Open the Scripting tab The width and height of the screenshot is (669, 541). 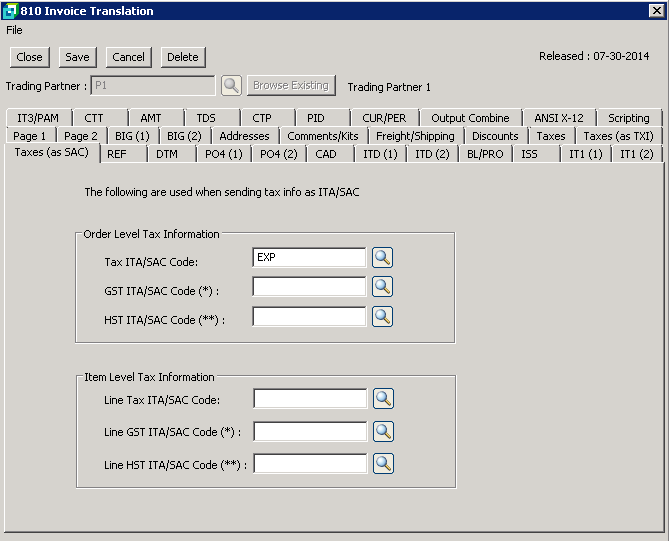coord(628,118)
